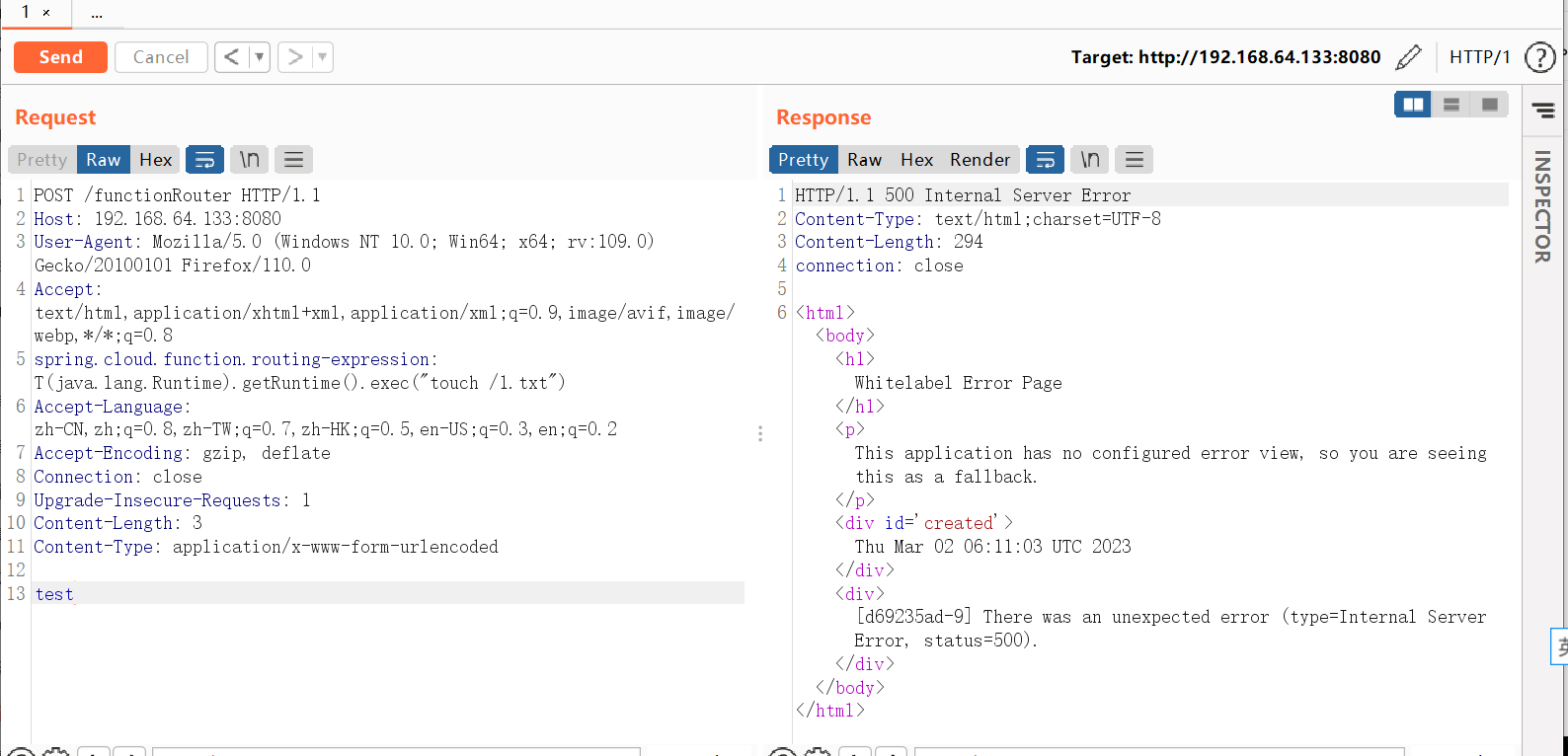Click the Target URL text
The image size is (1568, 756).
1225,57
